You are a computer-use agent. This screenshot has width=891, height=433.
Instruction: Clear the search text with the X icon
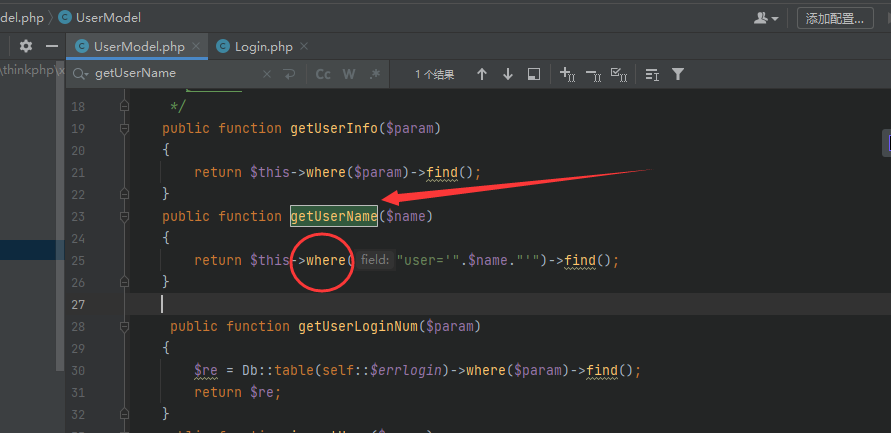[x=267, y=74]
